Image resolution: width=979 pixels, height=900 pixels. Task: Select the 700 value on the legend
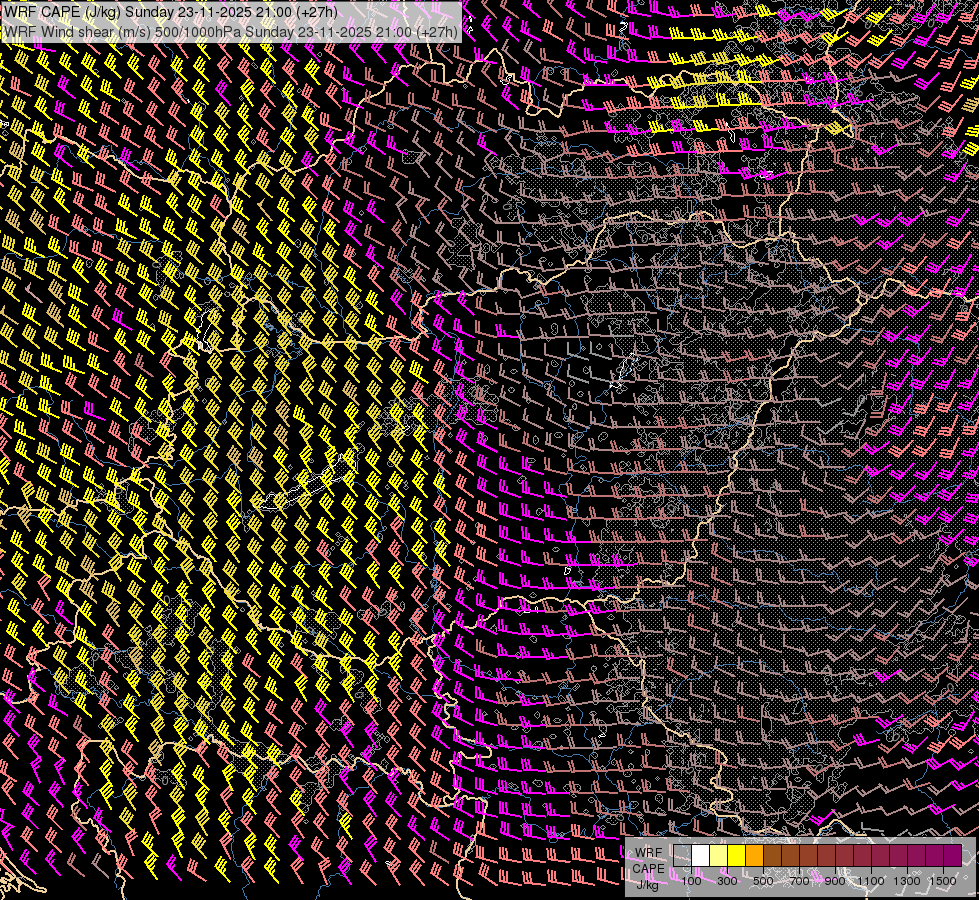pos(799,880)
